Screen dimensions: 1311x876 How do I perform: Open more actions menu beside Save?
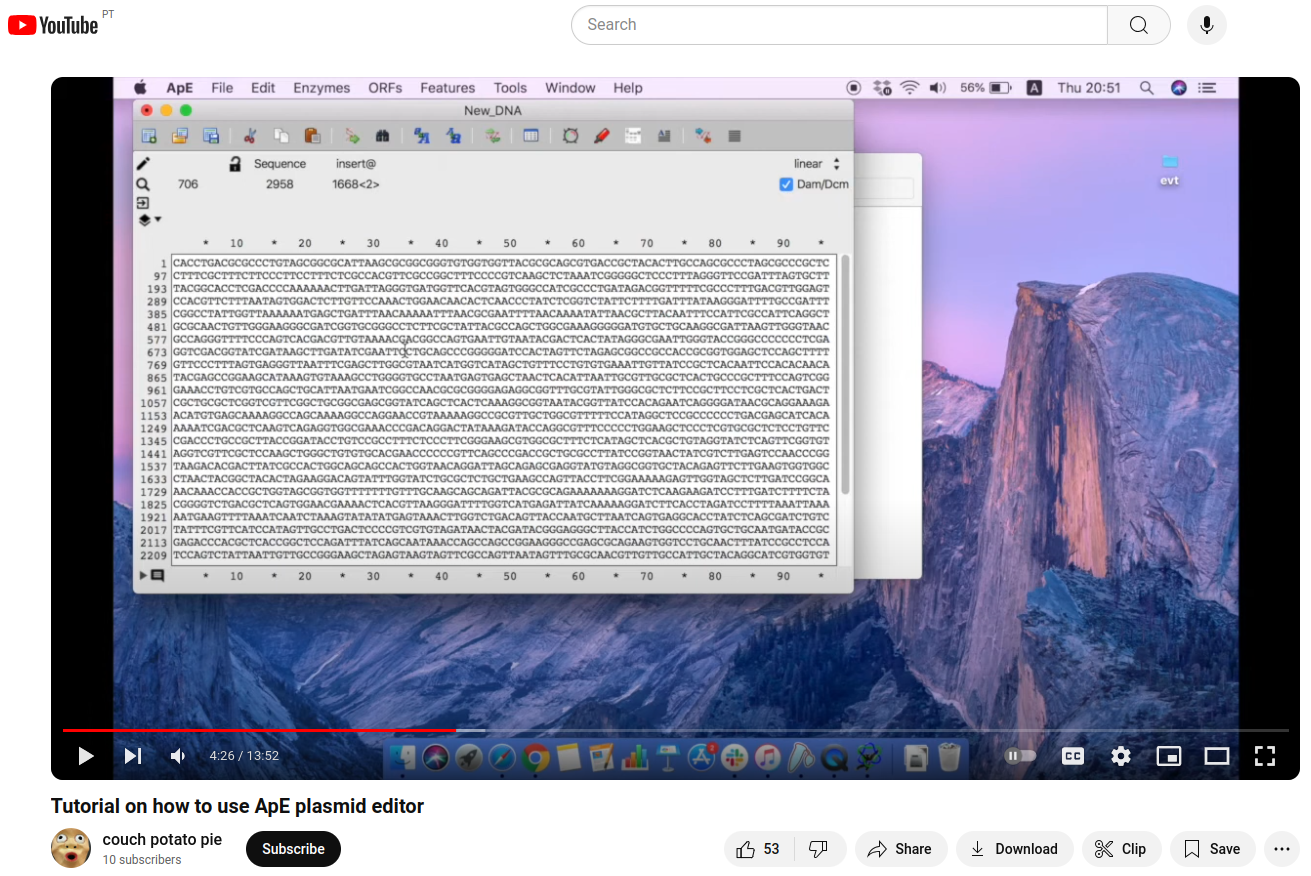click(x=1282, y=849)
